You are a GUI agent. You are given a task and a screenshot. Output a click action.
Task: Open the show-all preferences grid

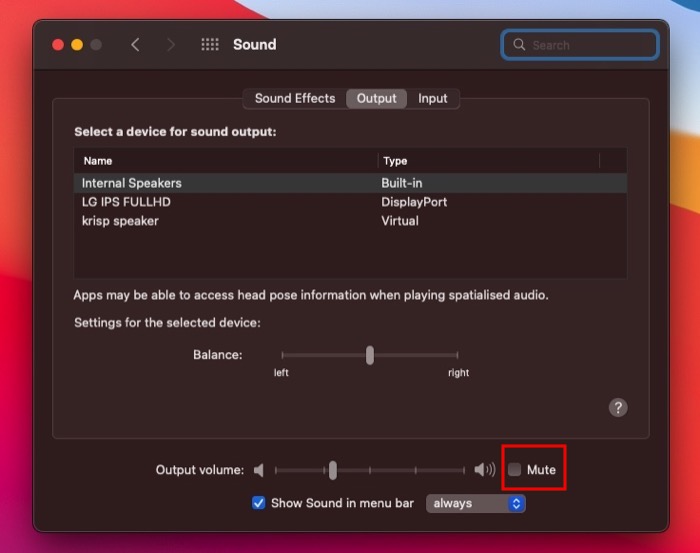pos(210,45)
